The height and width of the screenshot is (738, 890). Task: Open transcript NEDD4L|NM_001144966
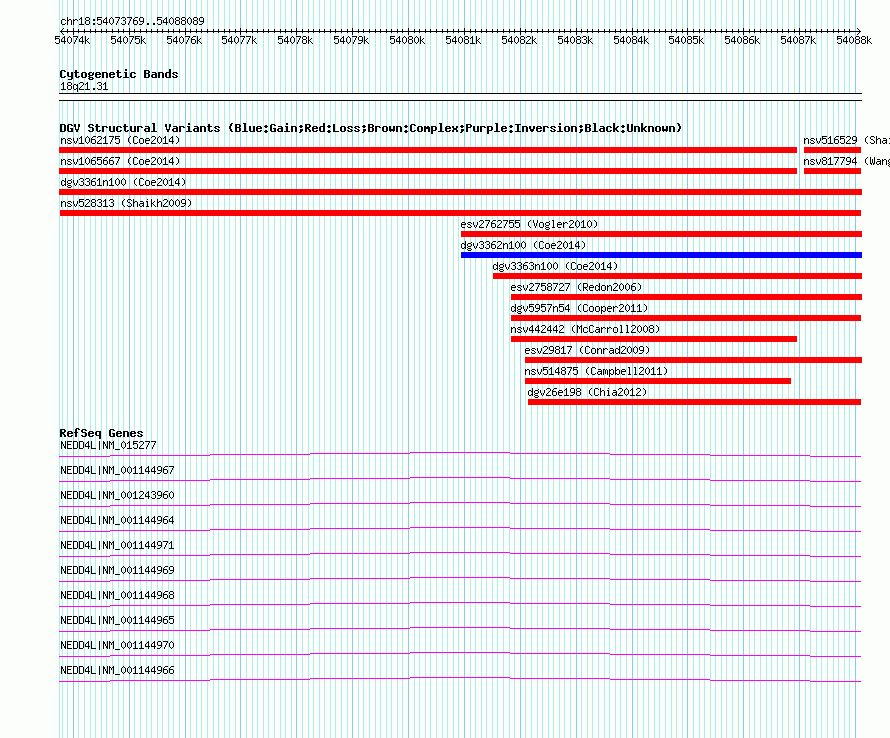117,670
